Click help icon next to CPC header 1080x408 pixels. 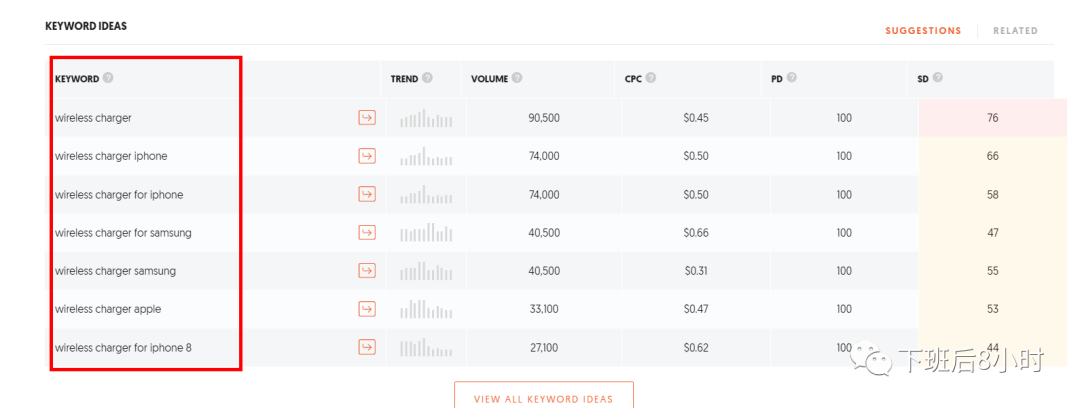pos(651,78)
